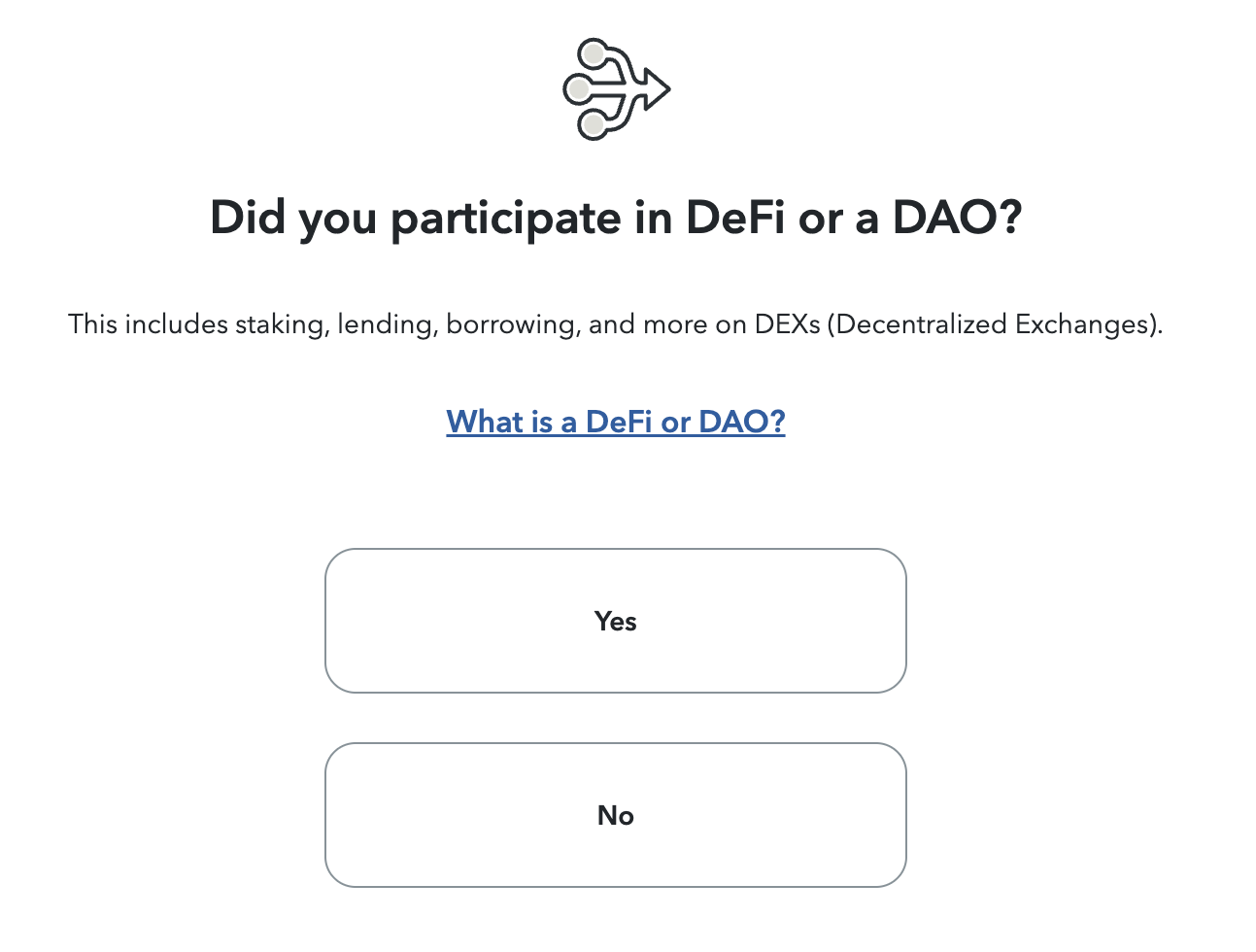
Task: Click the word "DeFi" in the heading
Action: (x=735, y=218)
